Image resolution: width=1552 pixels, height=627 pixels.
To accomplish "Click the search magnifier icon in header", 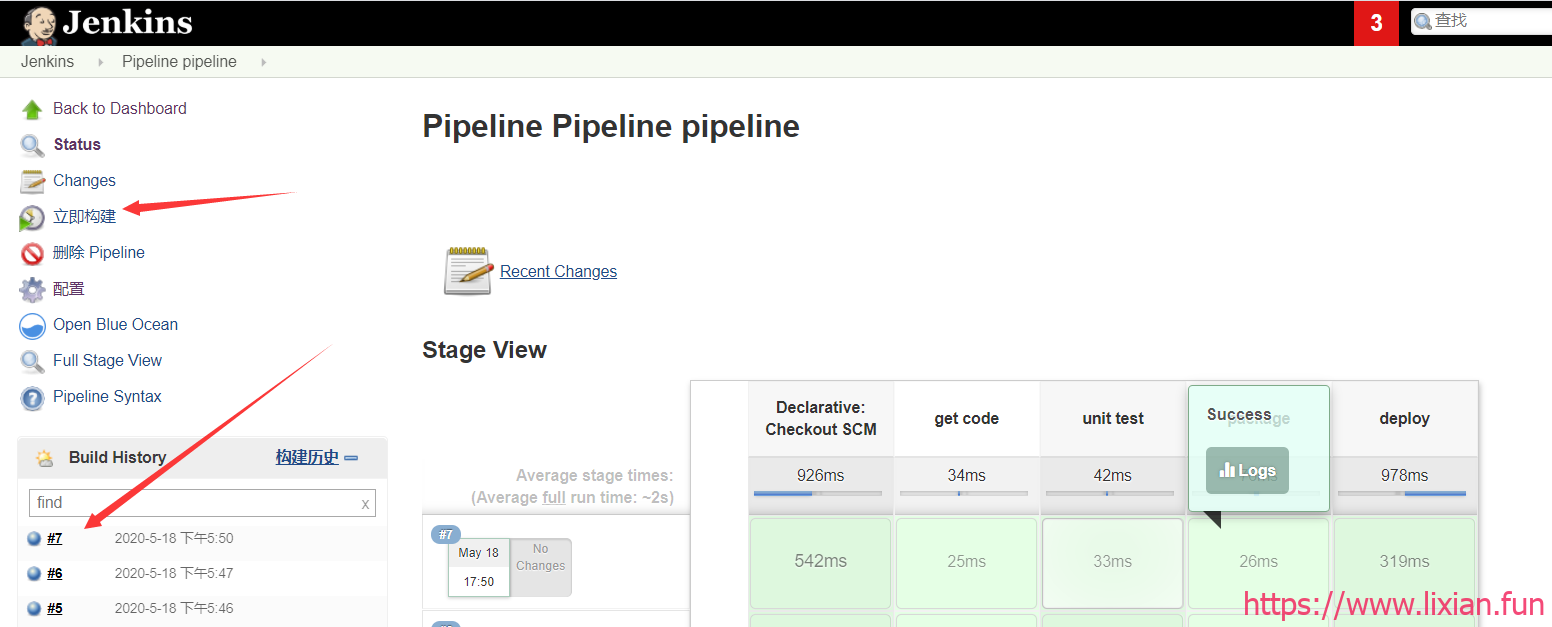I will [x=1423, y=21].
